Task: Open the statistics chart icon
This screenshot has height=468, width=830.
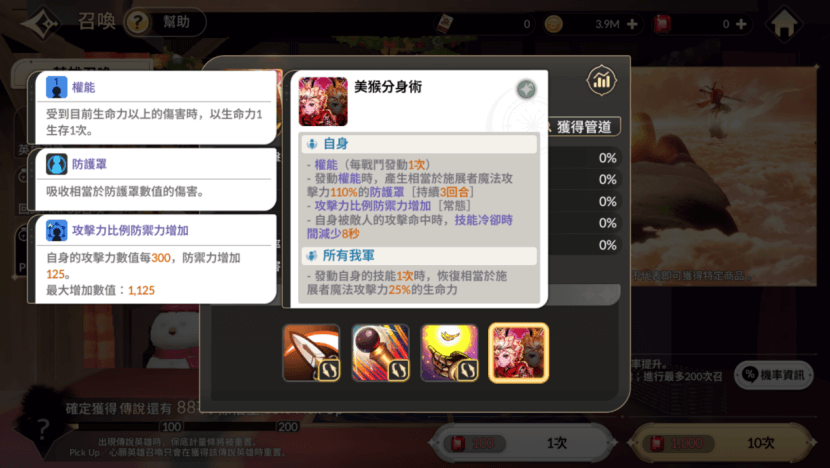Action: (x=601, y=81)
